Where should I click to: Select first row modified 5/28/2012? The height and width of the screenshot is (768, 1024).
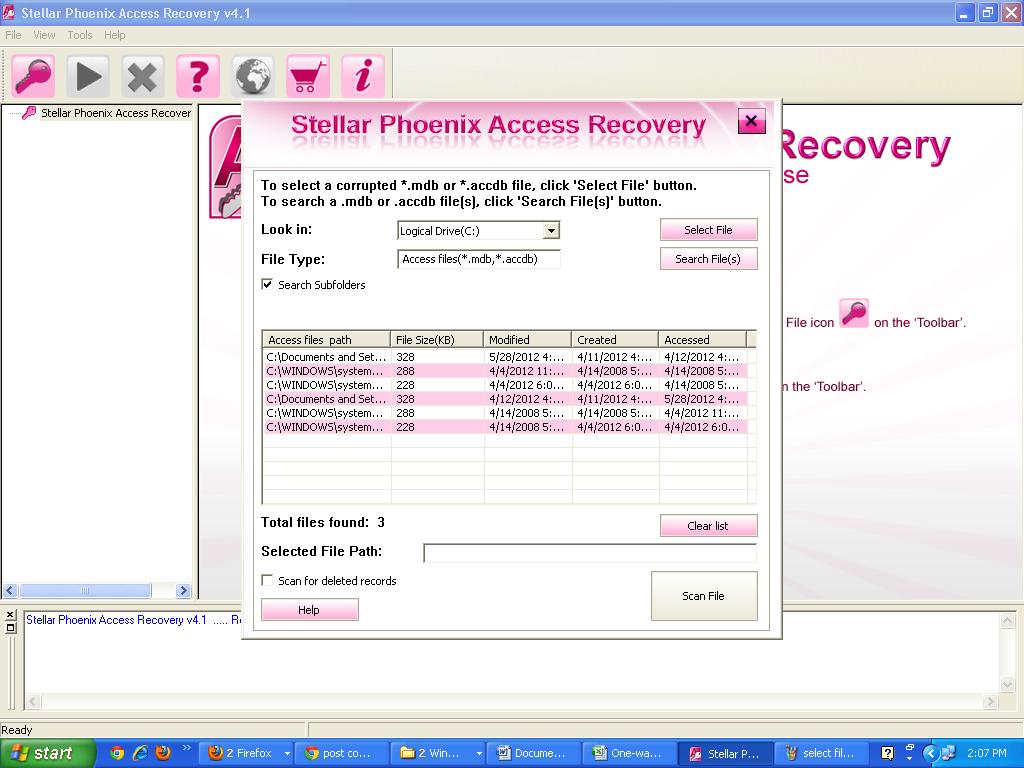point(505,357)
